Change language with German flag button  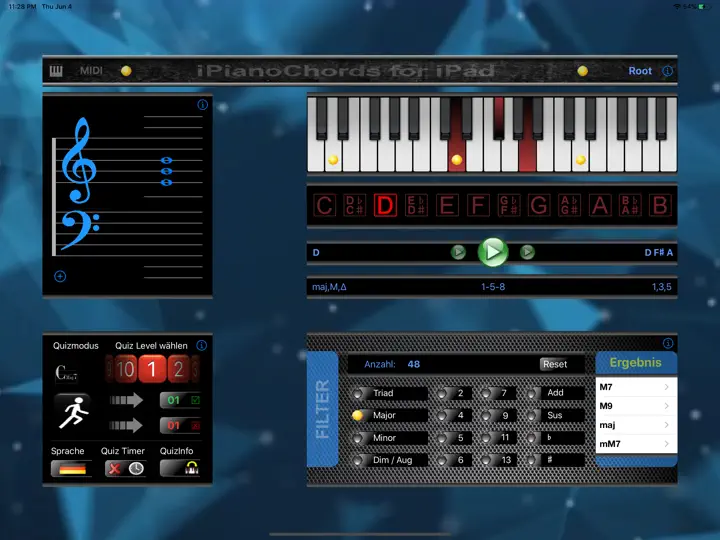tap(72, 469)
